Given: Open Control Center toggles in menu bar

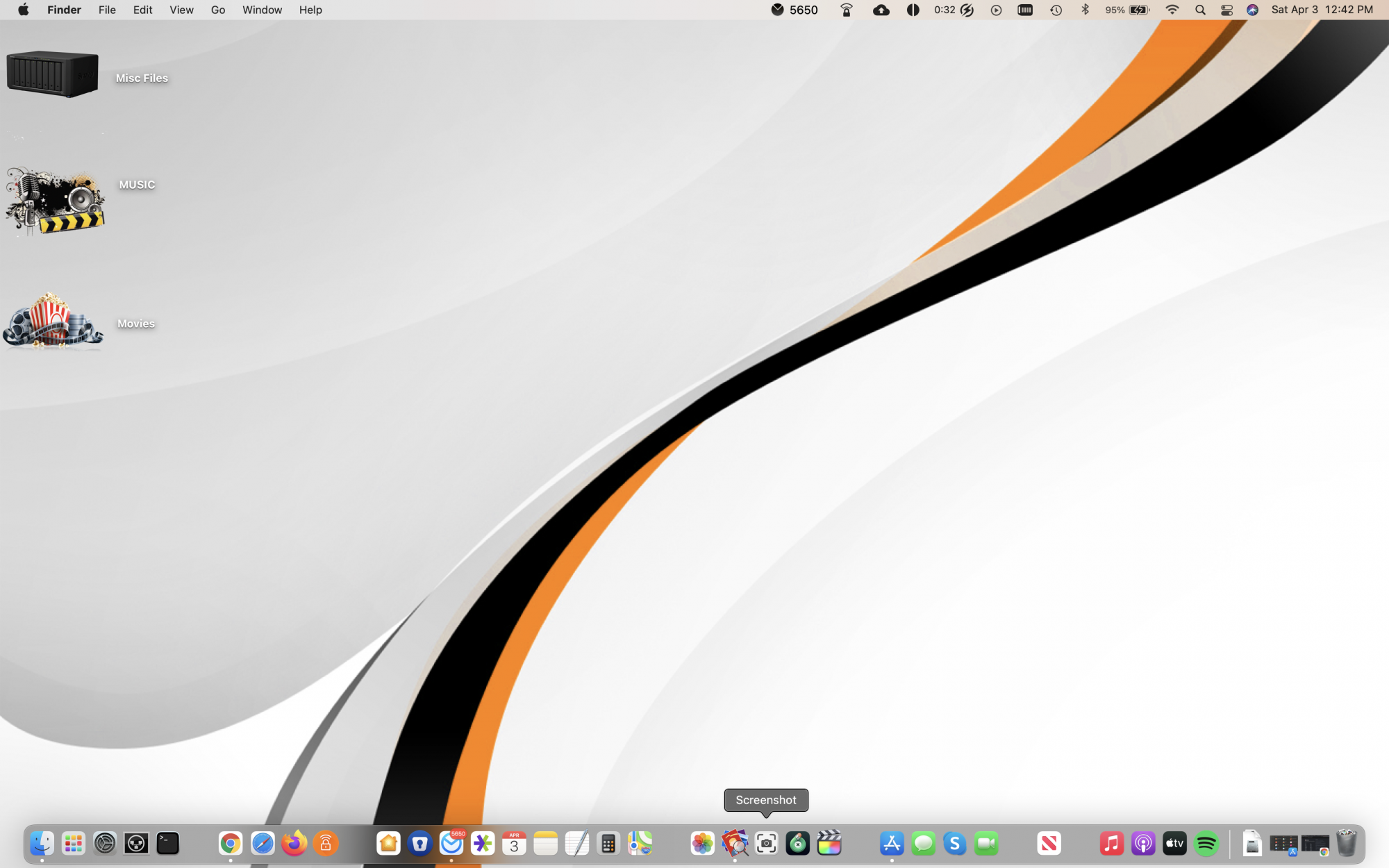Looking at the screenshot, I should pos(1226,10).
